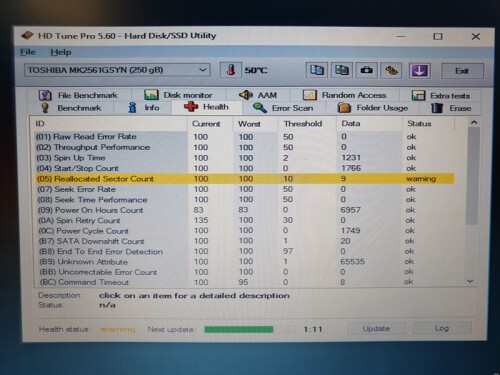Click the copy screenshot toolbar icon
Screen dimensions: 500x375
[342, 70]
